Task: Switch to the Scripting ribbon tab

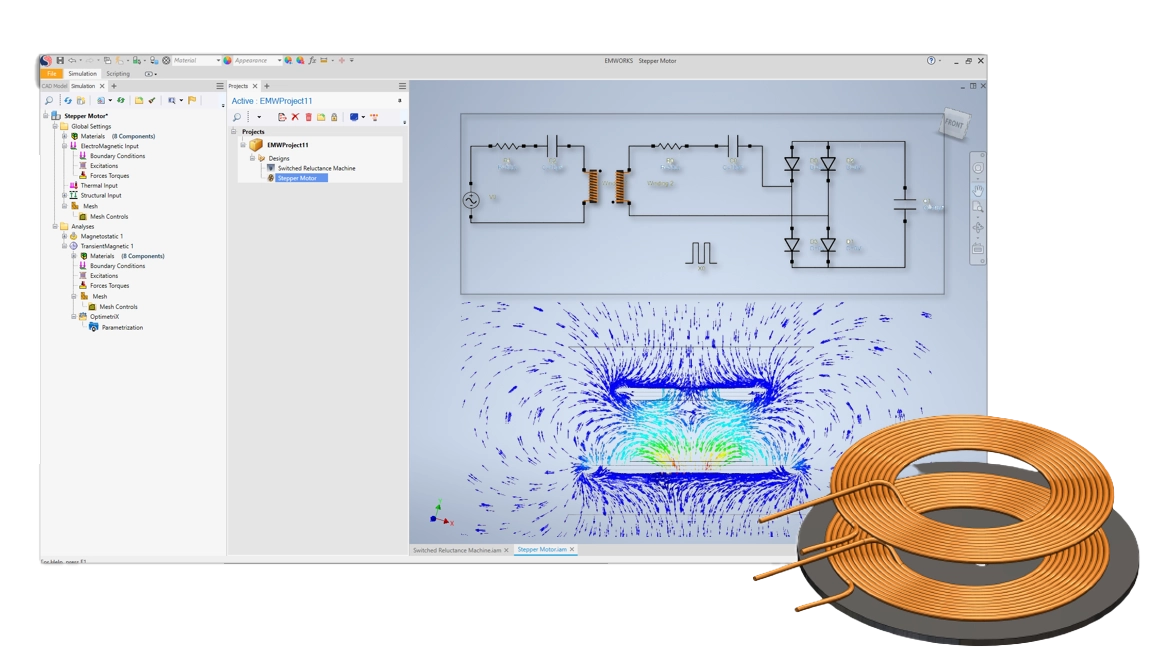Action: [x=118, y=74]
